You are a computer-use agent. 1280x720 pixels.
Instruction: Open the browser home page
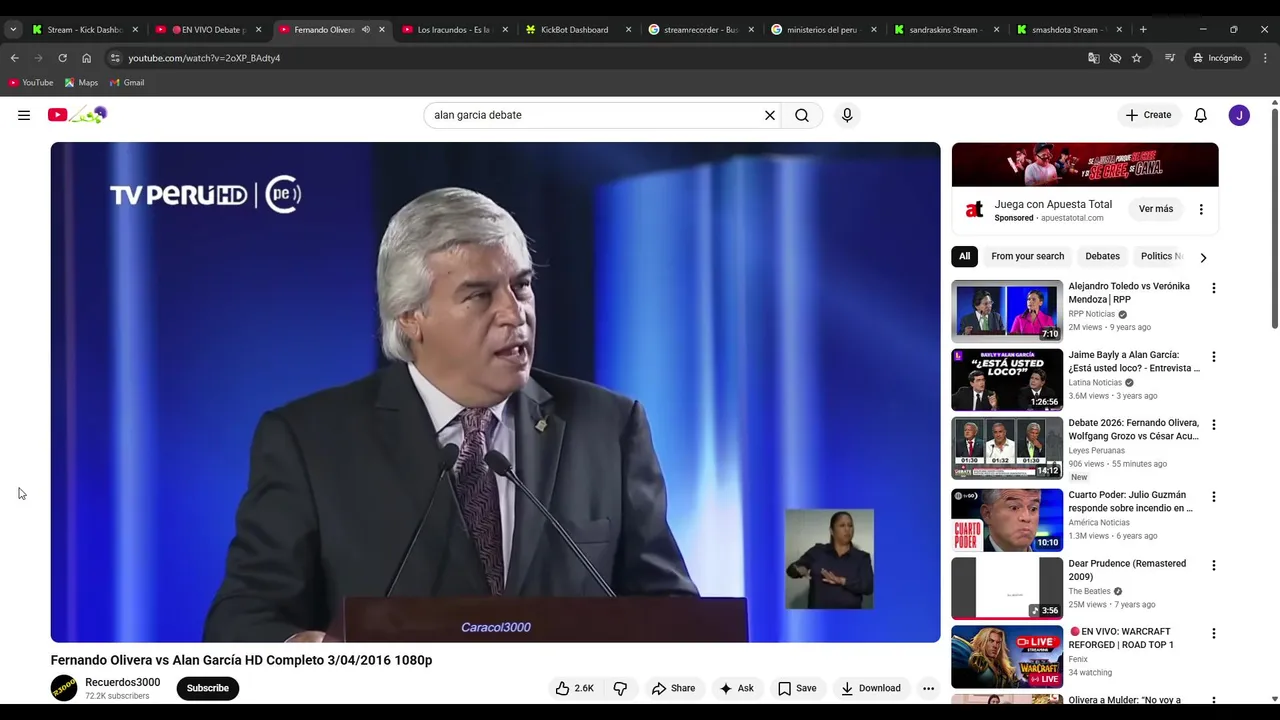86,58
